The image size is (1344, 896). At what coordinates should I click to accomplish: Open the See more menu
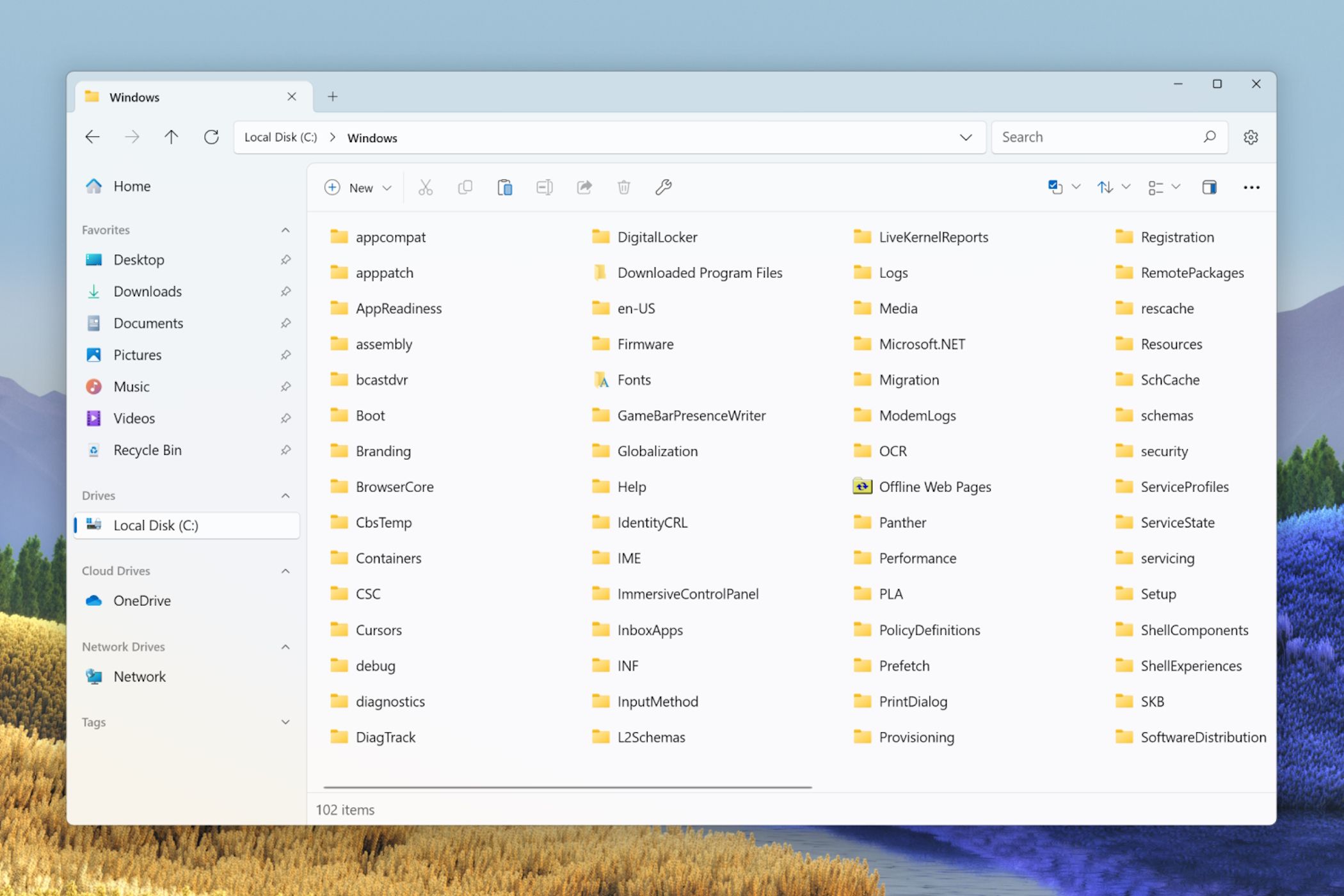(1251, 187)
